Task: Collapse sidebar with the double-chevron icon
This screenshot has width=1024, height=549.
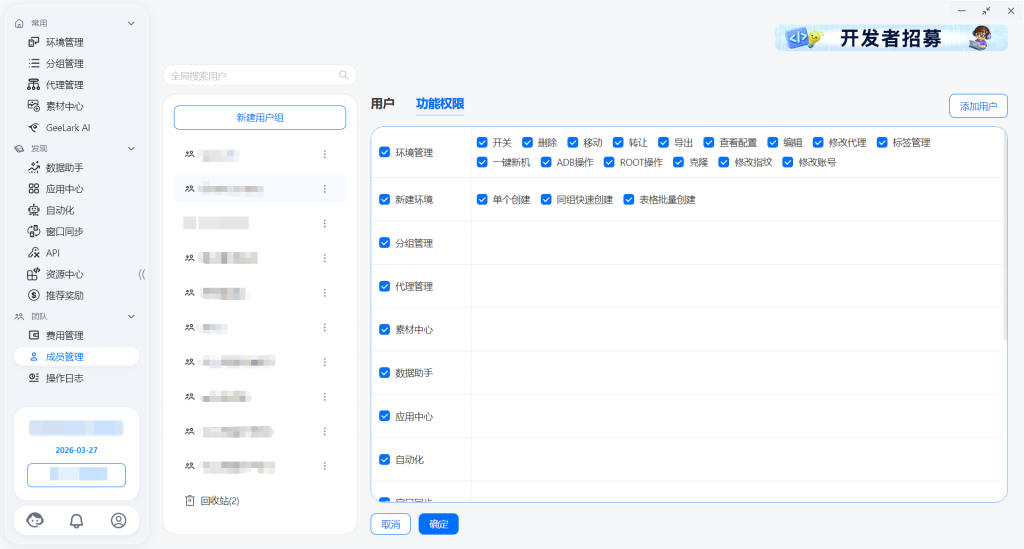Action: 141,274
